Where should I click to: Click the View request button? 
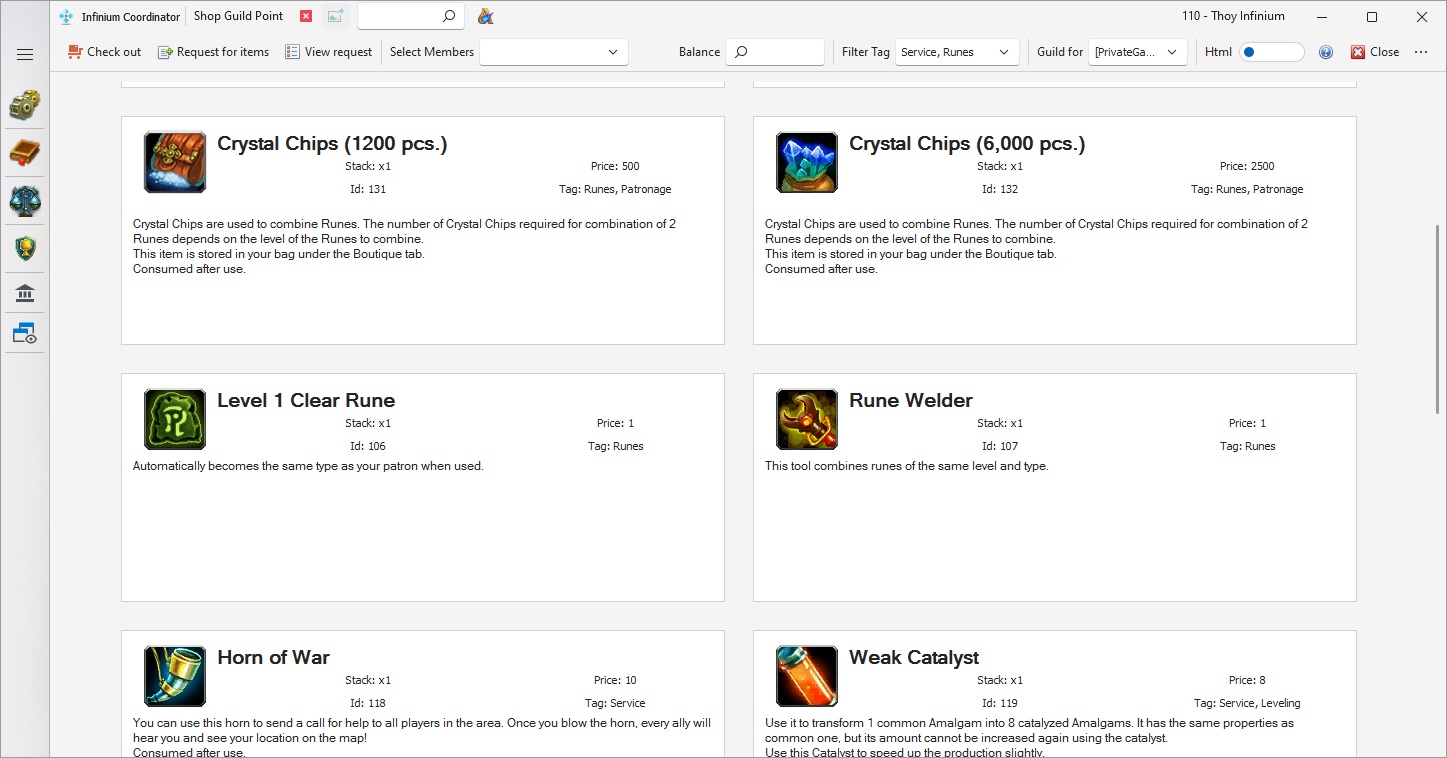coord(328,52)
